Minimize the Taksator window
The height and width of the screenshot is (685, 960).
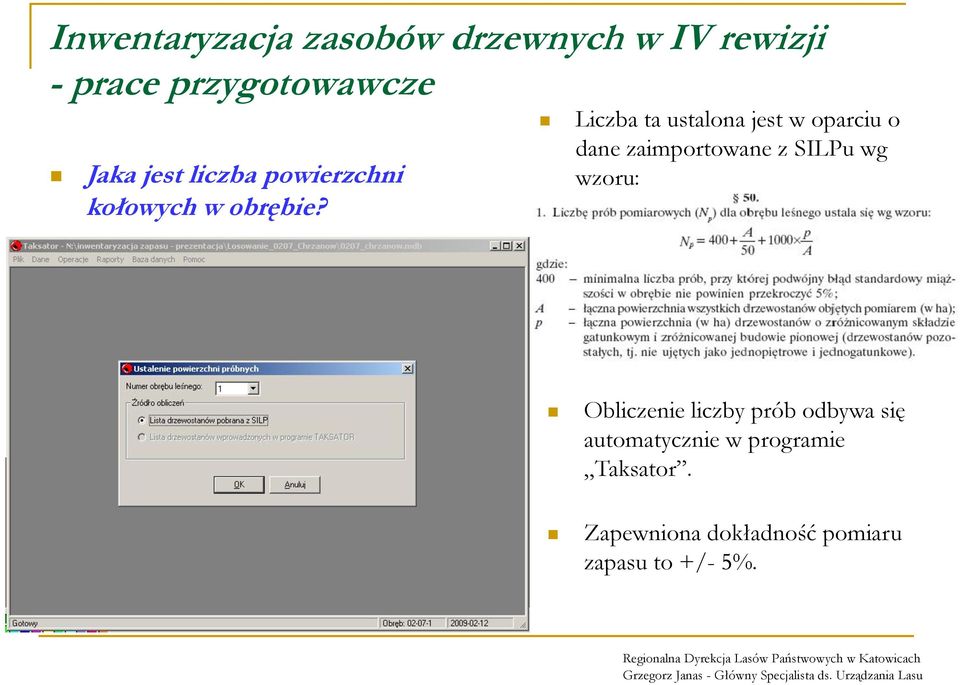tap(495, 245)
